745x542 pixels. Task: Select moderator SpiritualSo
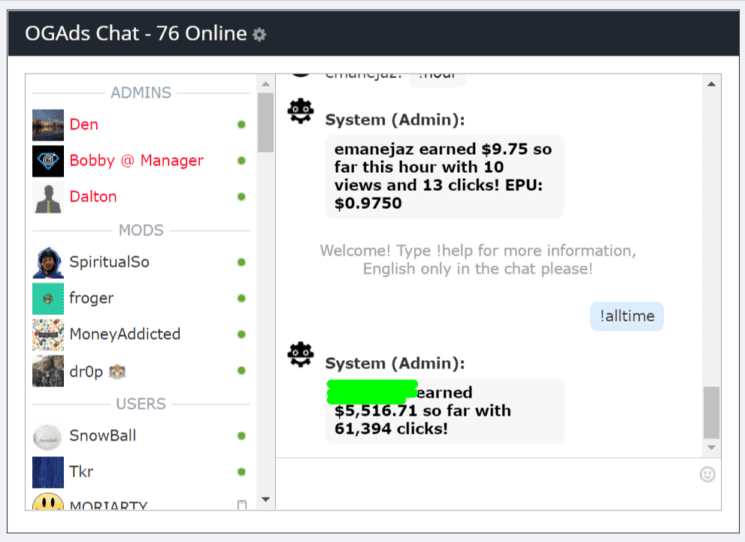pyautogui.click(x=141, y=262)
